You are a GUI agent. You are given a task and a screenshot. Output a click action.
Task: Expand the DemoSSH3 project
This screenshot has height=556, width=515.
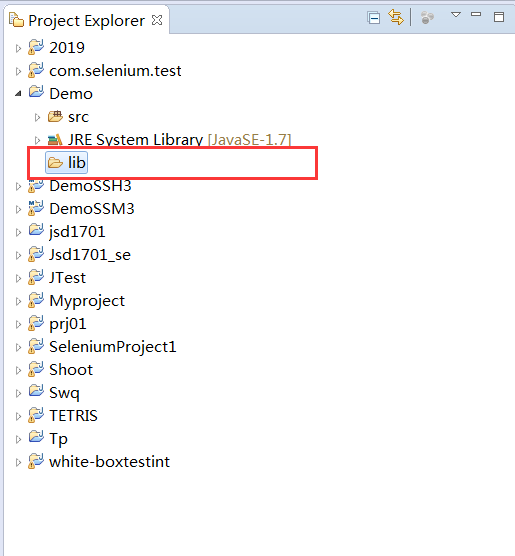pos(18,186)
